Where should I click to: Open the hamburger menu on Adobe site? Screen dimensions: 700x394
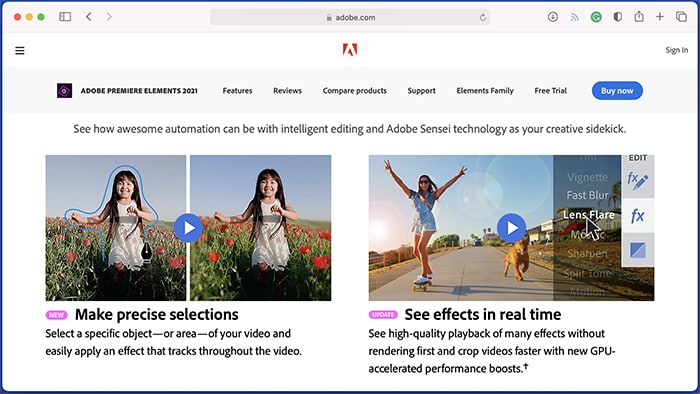(20, 50)
